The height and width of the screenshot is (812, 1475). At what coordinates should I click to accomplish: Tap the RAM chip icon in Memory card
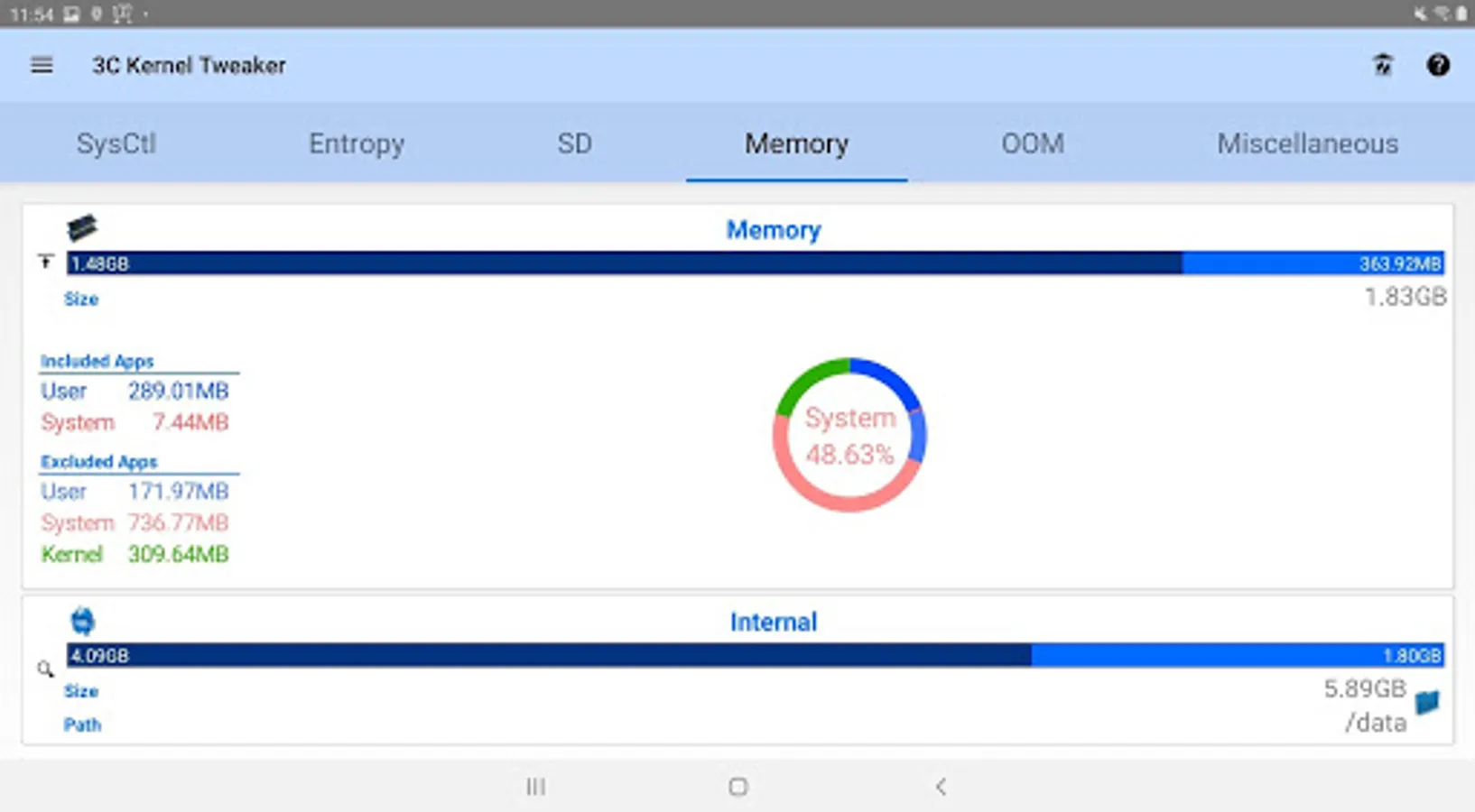click(x=81, y=227)
